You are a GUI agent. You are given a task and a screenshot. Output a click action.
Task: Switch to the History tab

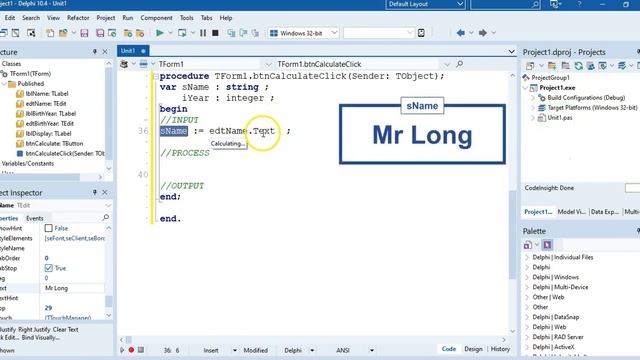coord(500,349)
